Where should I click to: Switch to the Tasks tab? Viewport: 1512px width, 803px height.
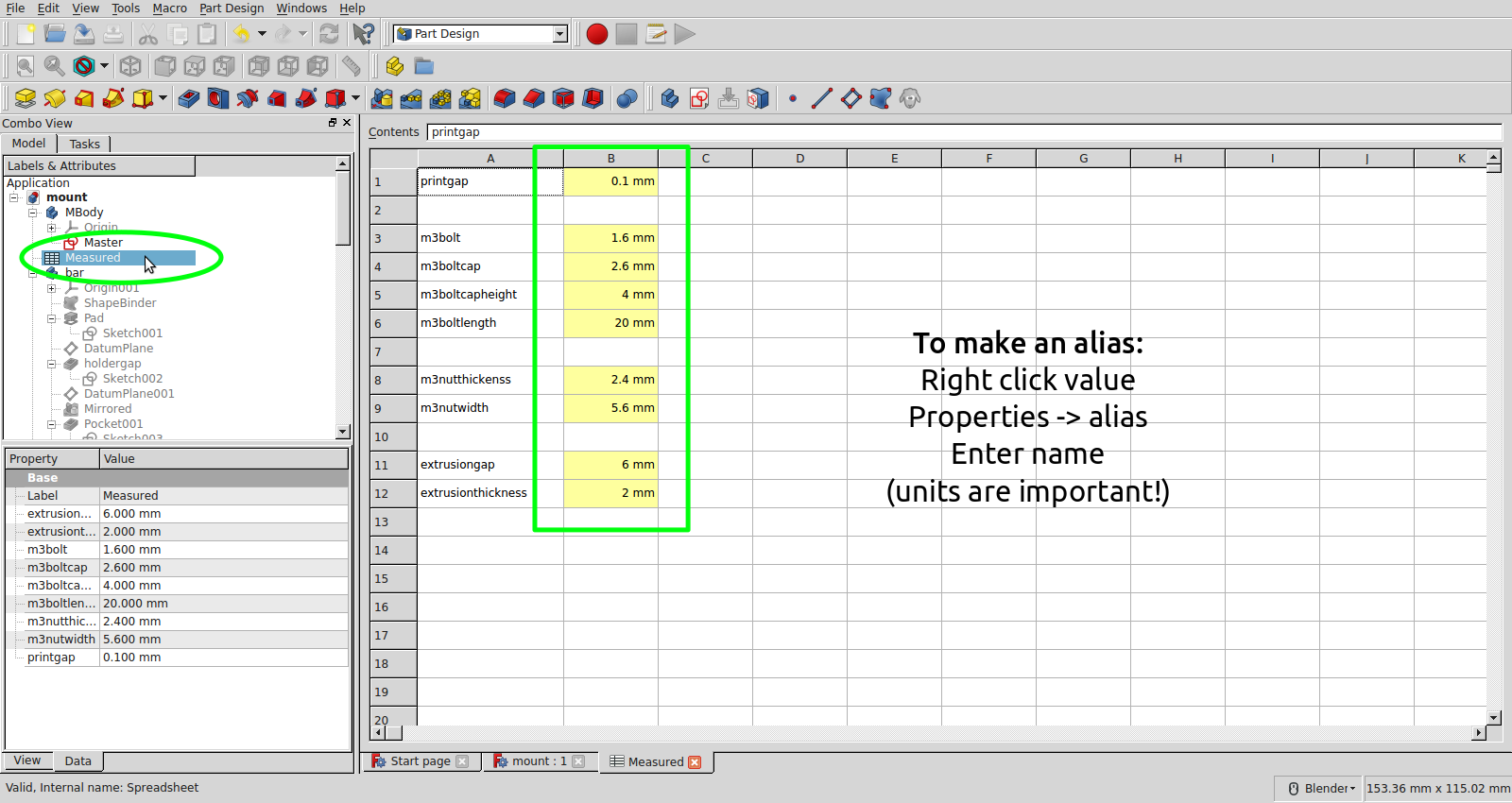[84, 144]
